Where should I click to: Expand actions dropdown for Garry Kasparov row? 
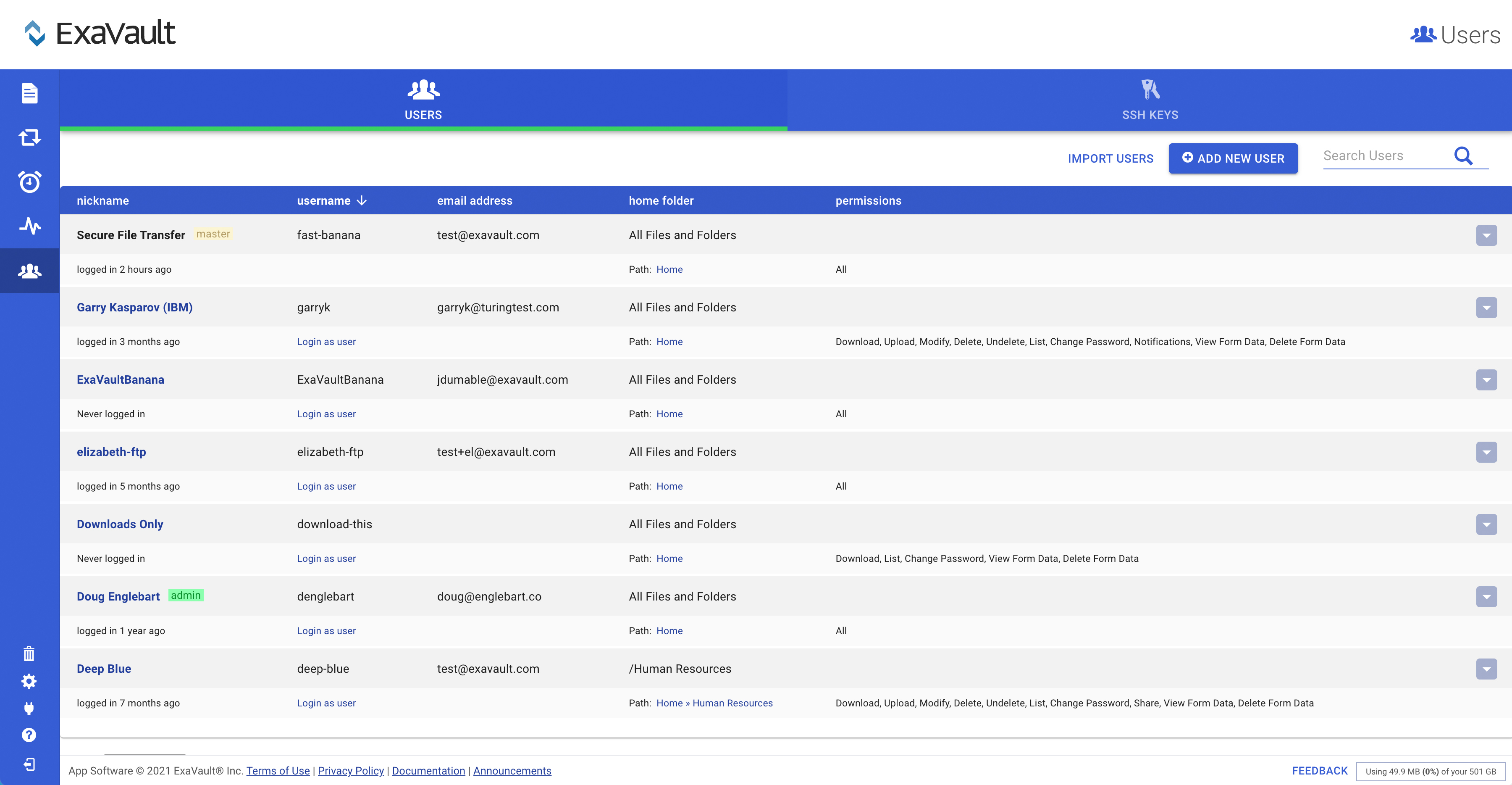click(x=1486, y=308)
